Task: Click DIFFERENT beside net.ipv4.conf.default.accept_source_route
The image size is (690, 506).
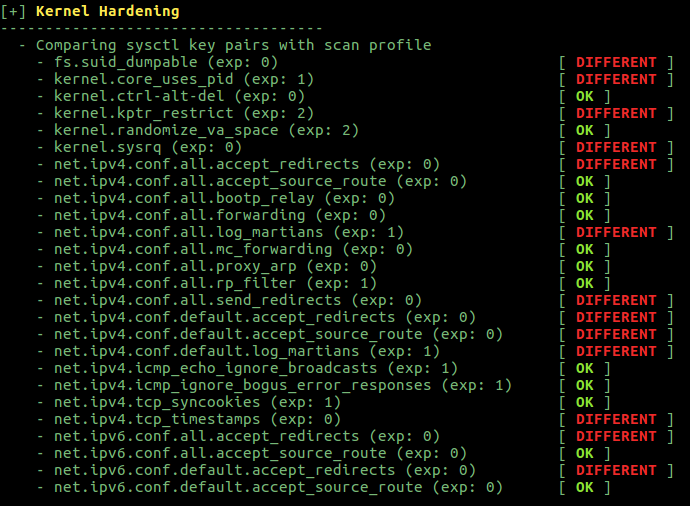Action: click(x=616, y=334)
